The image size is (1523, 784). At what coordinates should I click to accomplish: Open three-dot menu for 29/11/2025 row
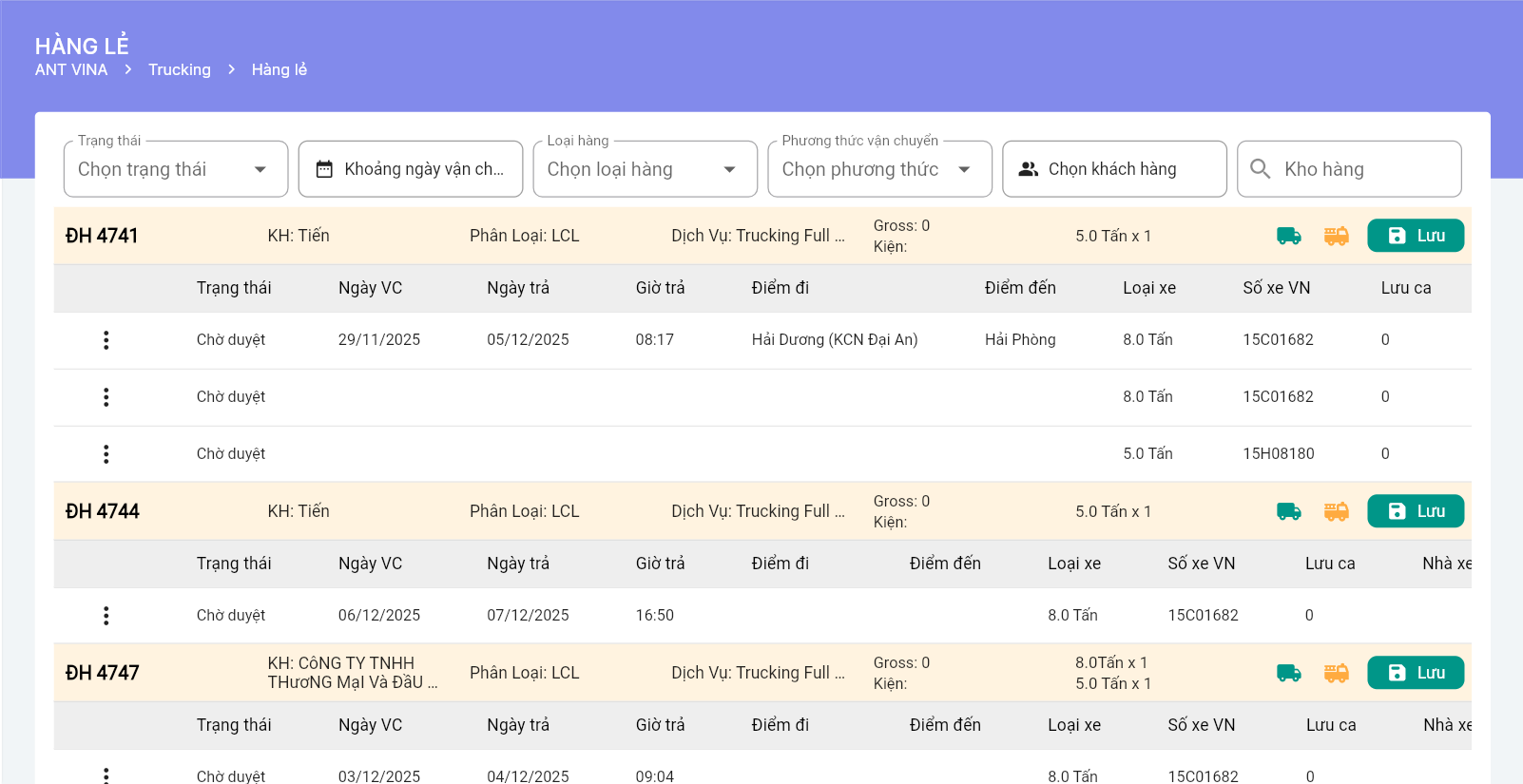[106, 340]
